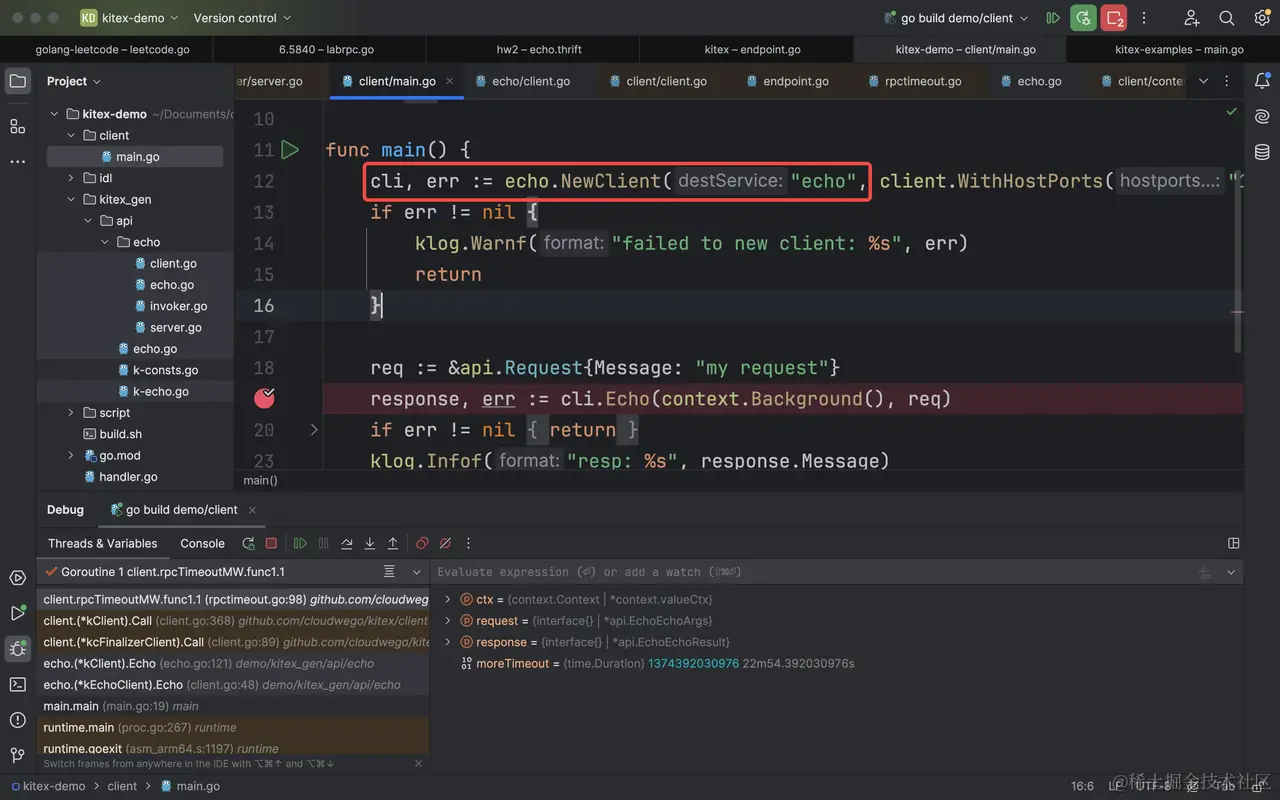Stop the debug session with the red square
Screen dimensions: 1280x800
[x=271, y=543]
